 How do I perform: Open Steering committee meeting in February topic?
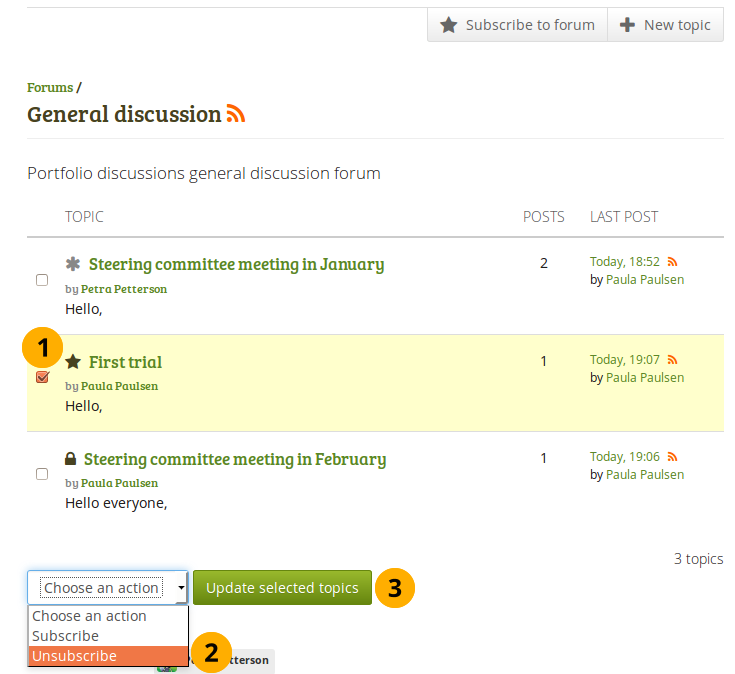pyautogui.click(x=234, y=459)
